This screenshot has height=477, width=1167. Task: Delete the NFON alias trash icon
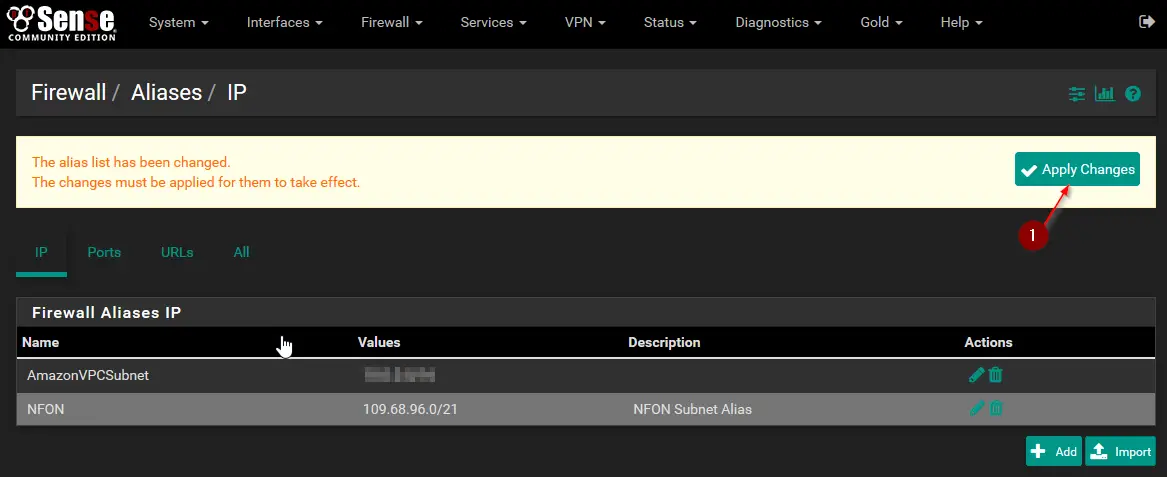(996, 408)
